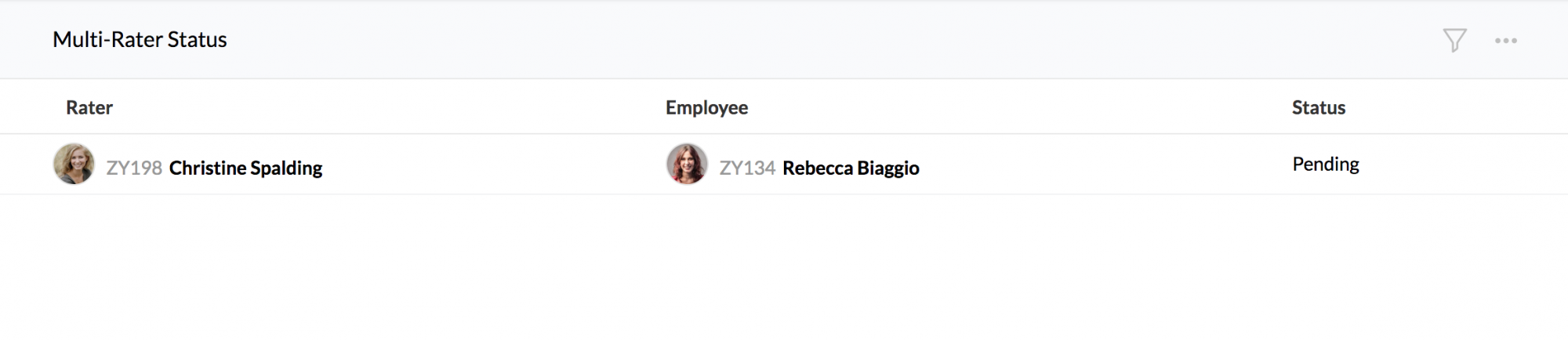Click the blank area below the table row

(x=784, y=266)
